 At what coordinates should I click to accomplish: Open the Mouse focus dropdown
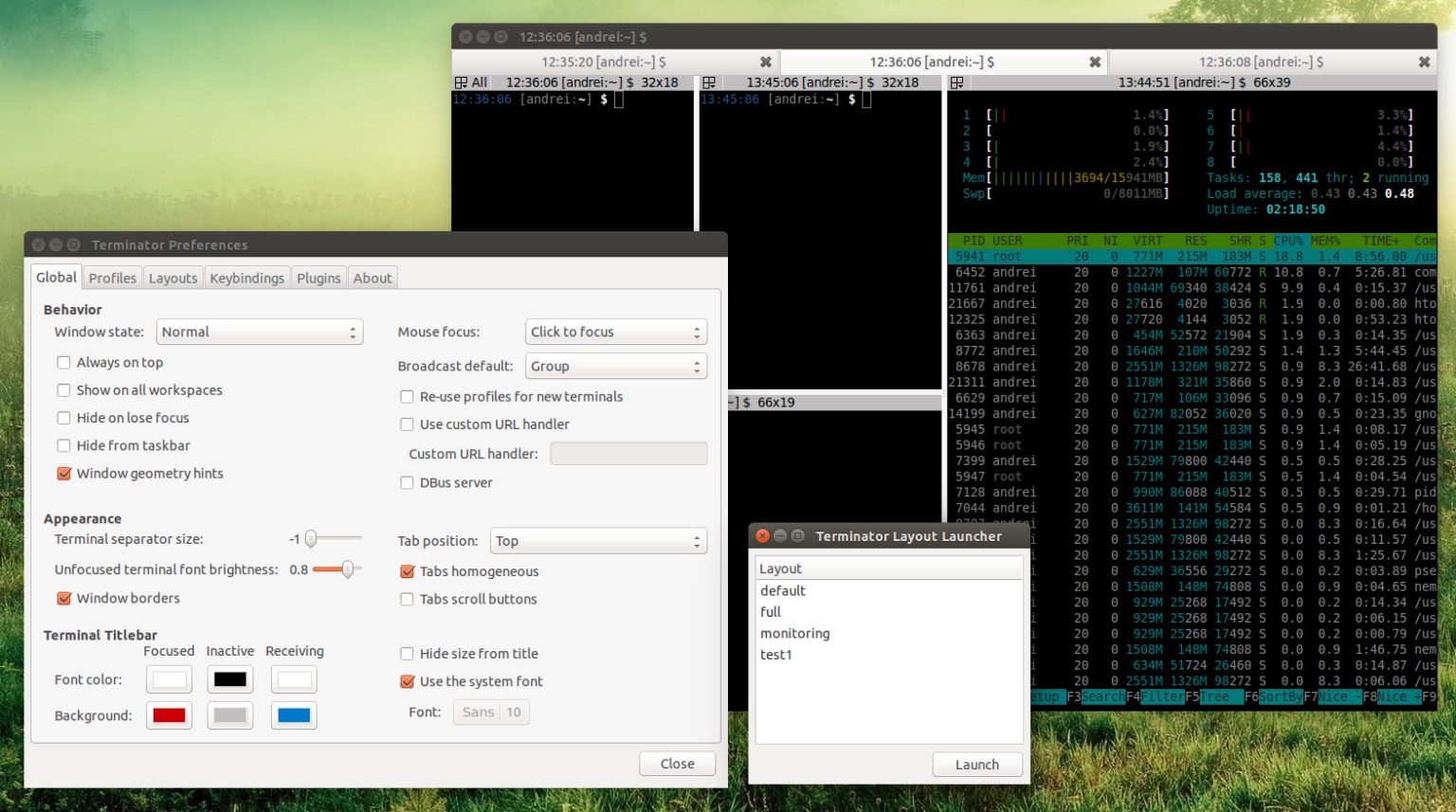616,332
